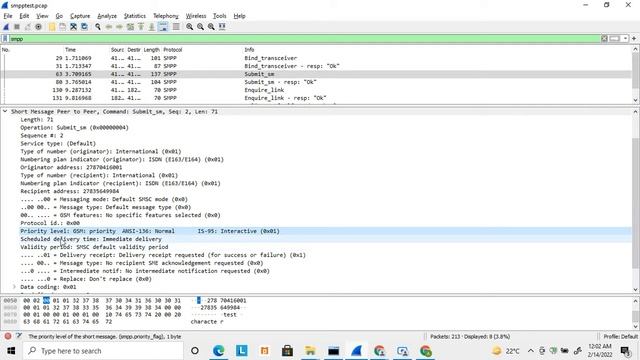This screenshot has width=640, height=360.
Task: Click the Restart current capture icon
Action: coord(27,27)
